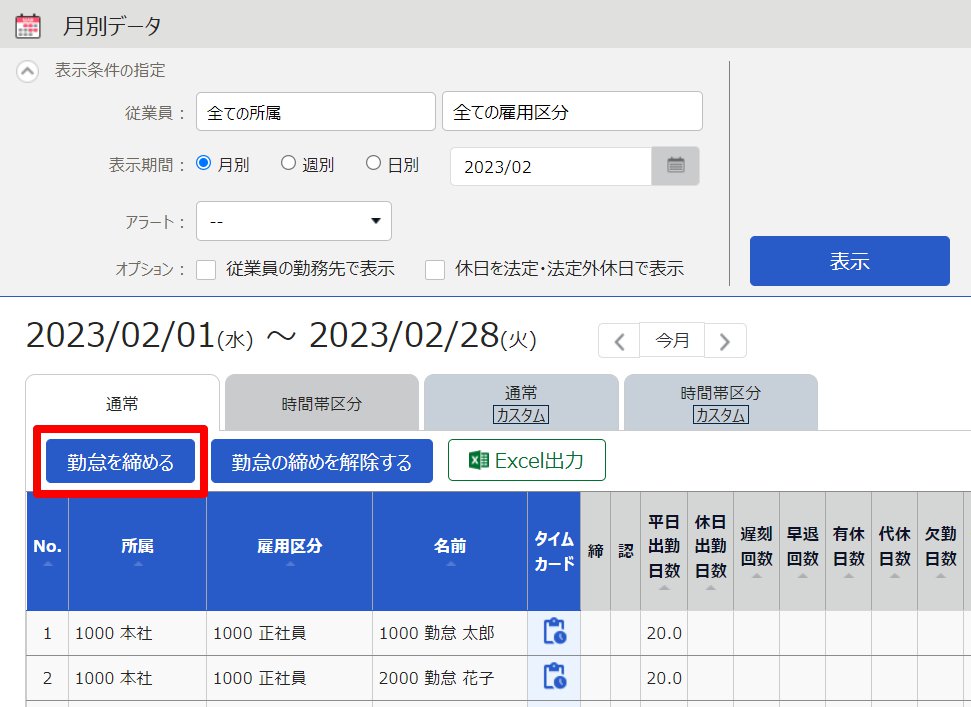
Task: Go to previous month with left arrow
Action: pyautogui.click(x=619, y=340)
